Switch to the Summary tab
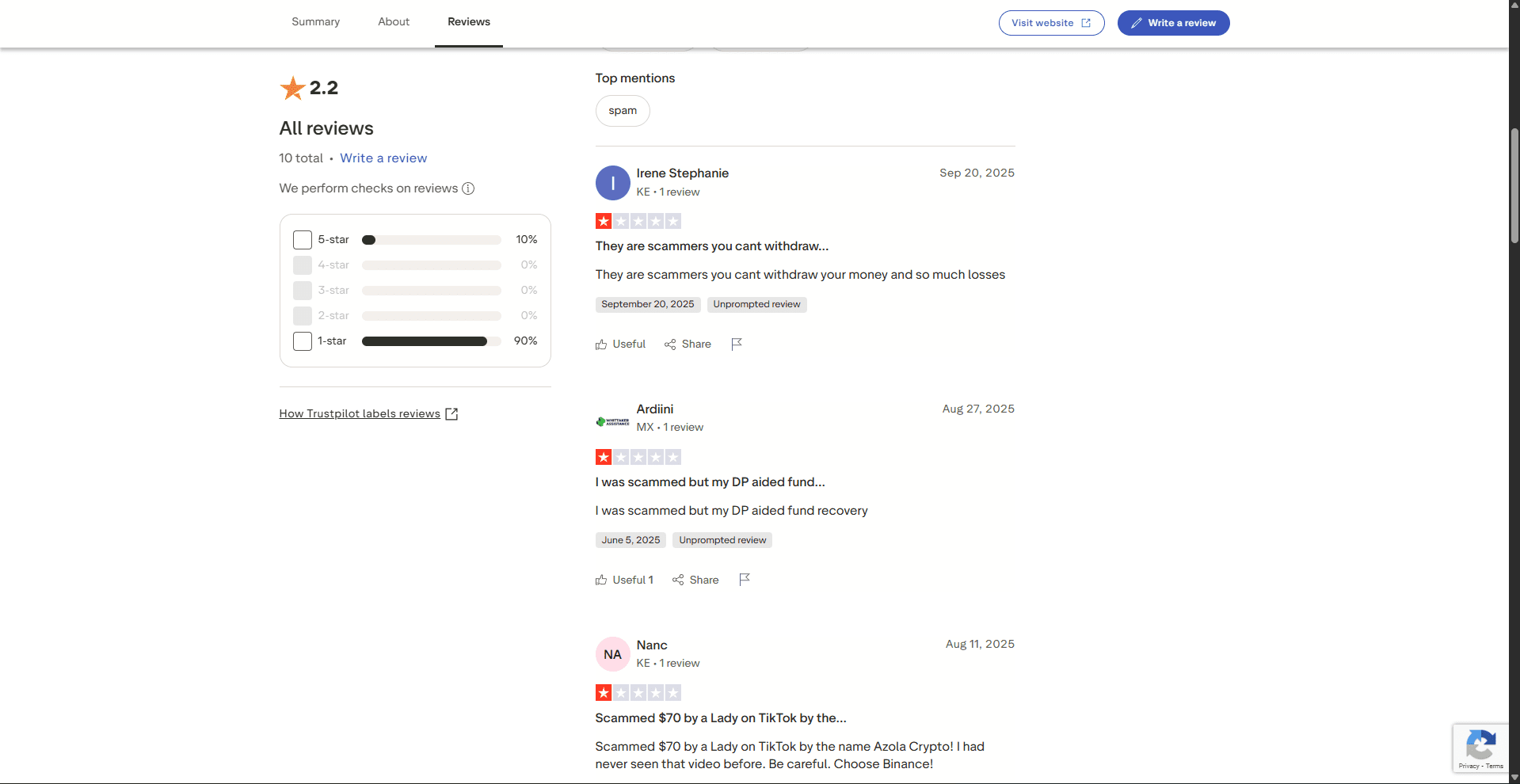1520x784 pixels. (315, 22)
